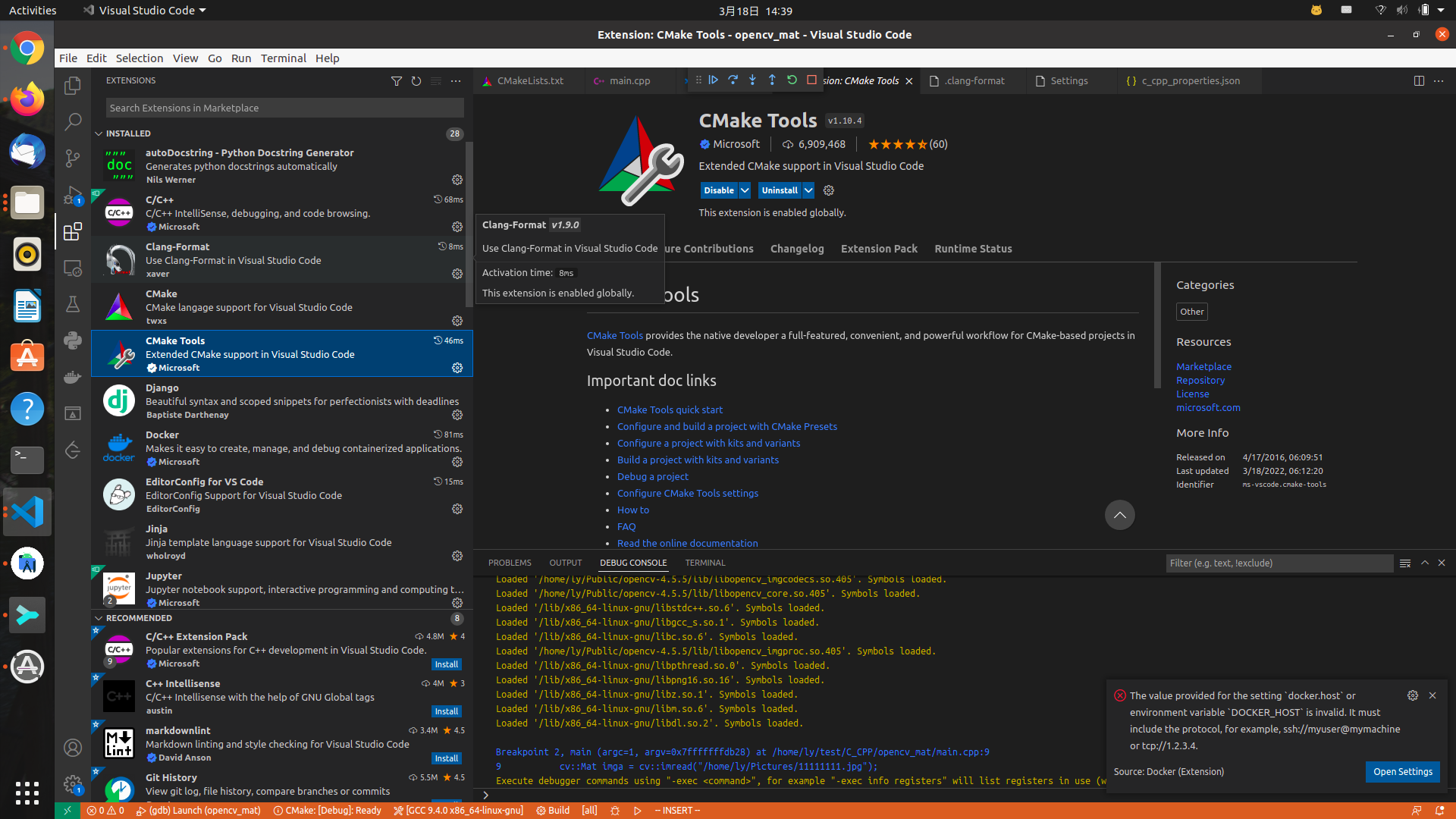
Task: Open Source Control view in activity bar
Action: point(73,158)
